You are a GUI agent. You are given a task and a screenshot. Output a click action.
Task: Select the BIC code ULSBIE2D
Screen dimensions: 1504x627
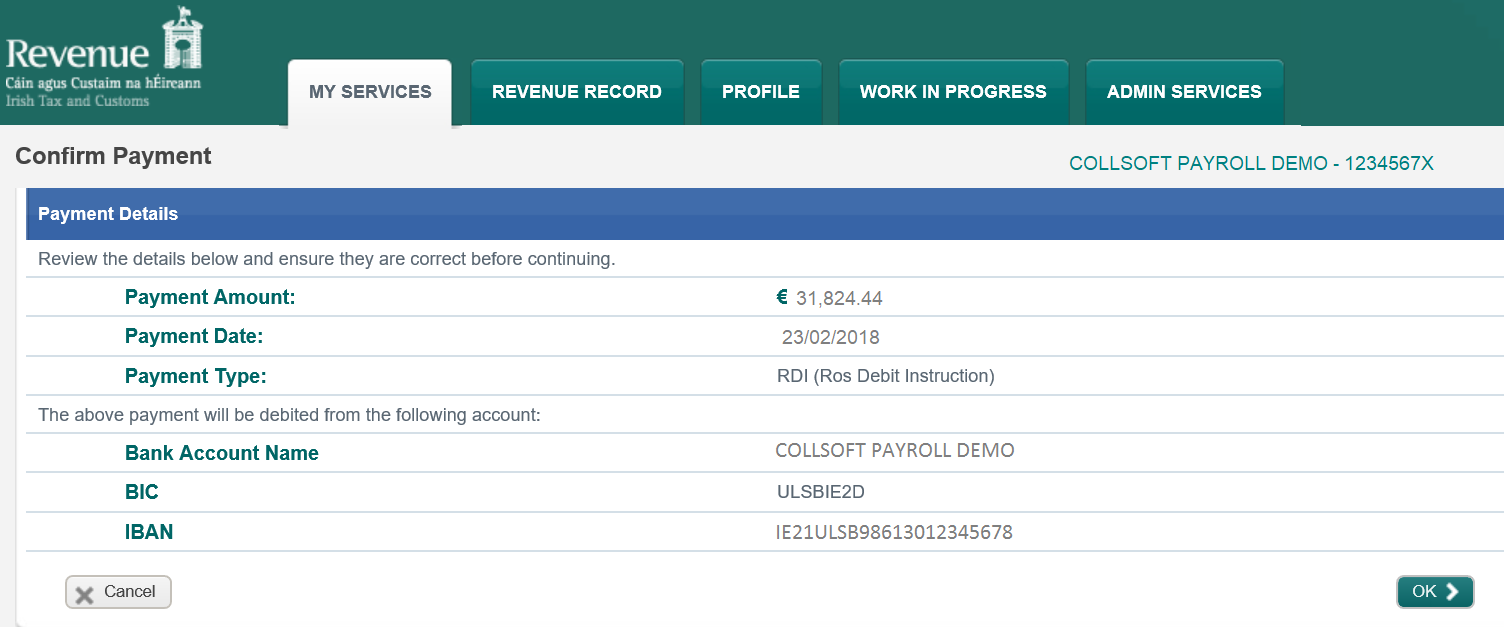click(820, 492)
